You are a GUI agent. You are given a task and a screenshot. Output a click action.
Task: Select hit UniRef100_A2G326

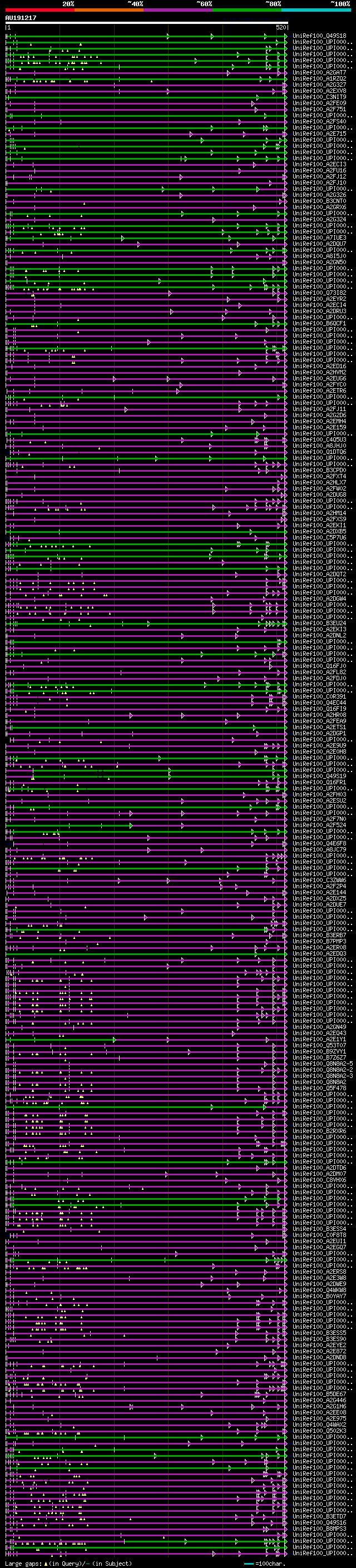pos(319,195)
